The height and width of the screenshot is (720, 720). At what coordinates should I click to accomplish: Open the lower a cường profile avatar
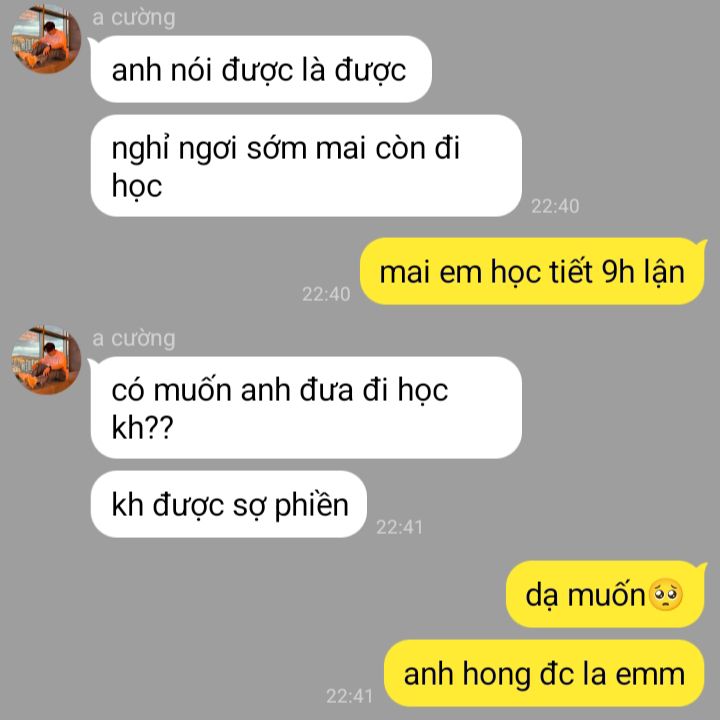(x=46, y=360)
